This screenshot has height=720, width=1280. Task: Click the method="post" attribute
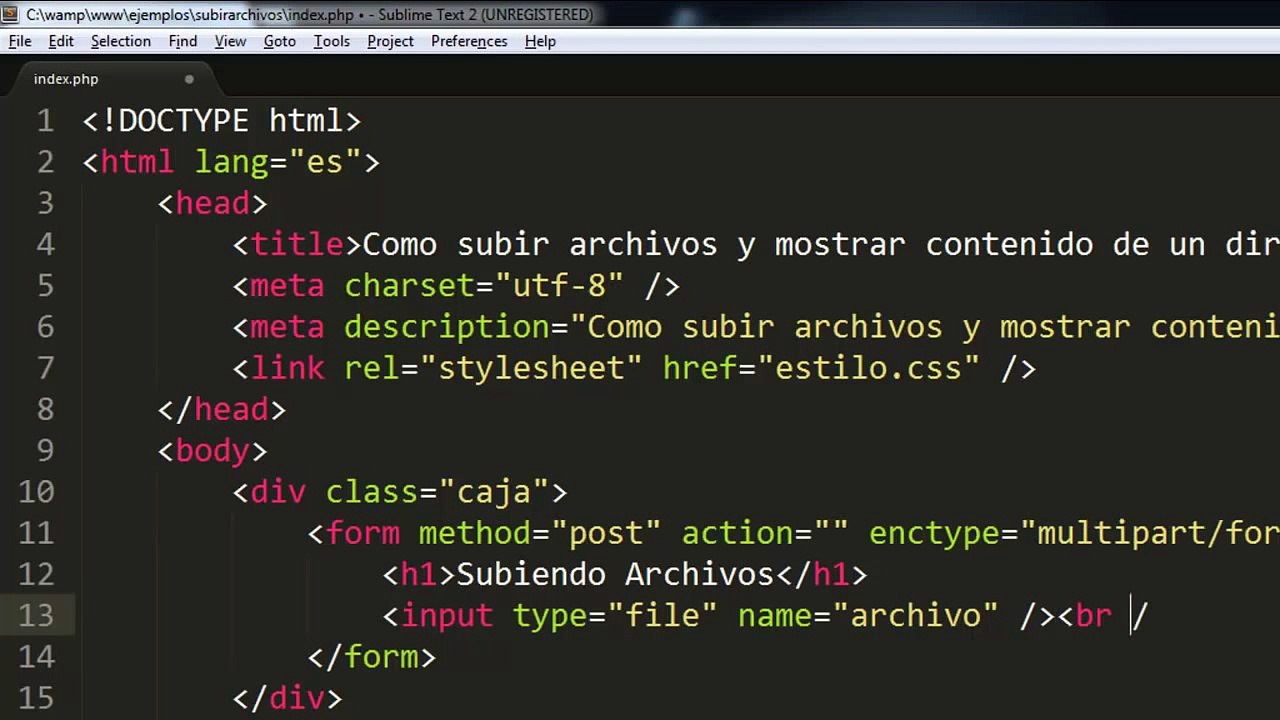(540, 533)
